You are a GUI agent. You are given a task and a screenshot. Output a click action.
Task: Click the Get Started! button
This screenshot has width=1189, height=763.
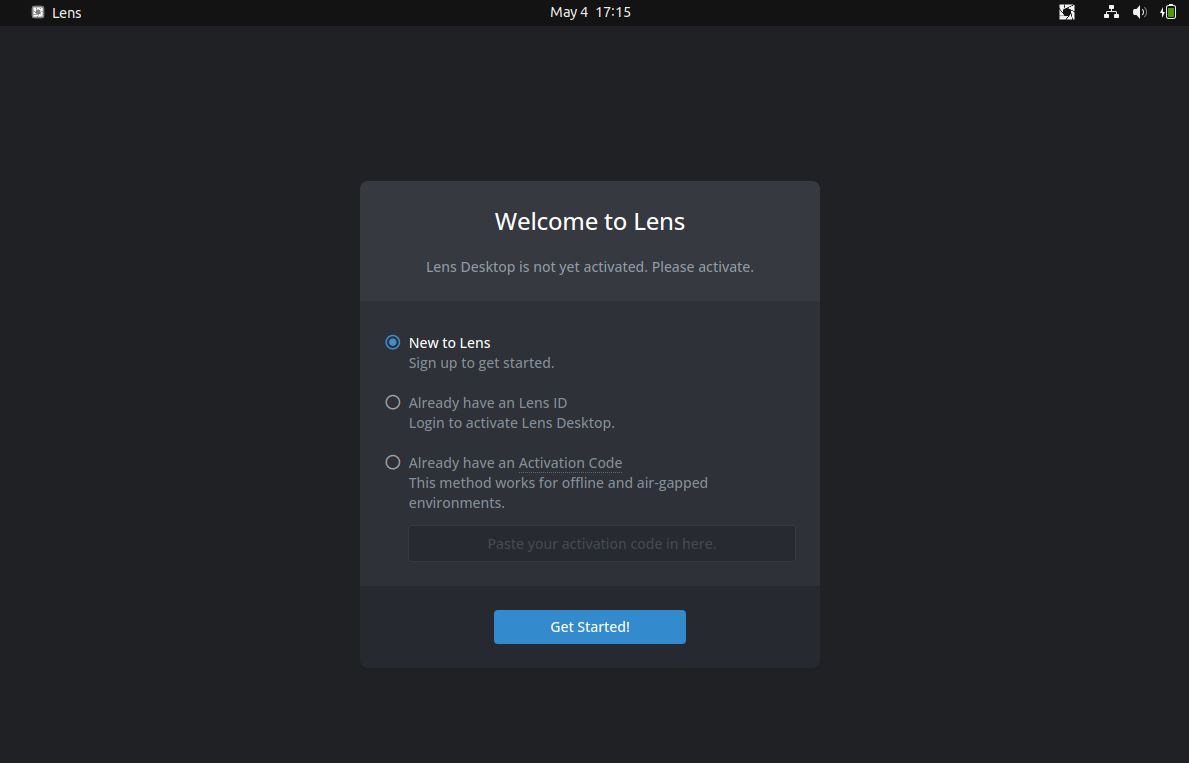coord(590,626)
